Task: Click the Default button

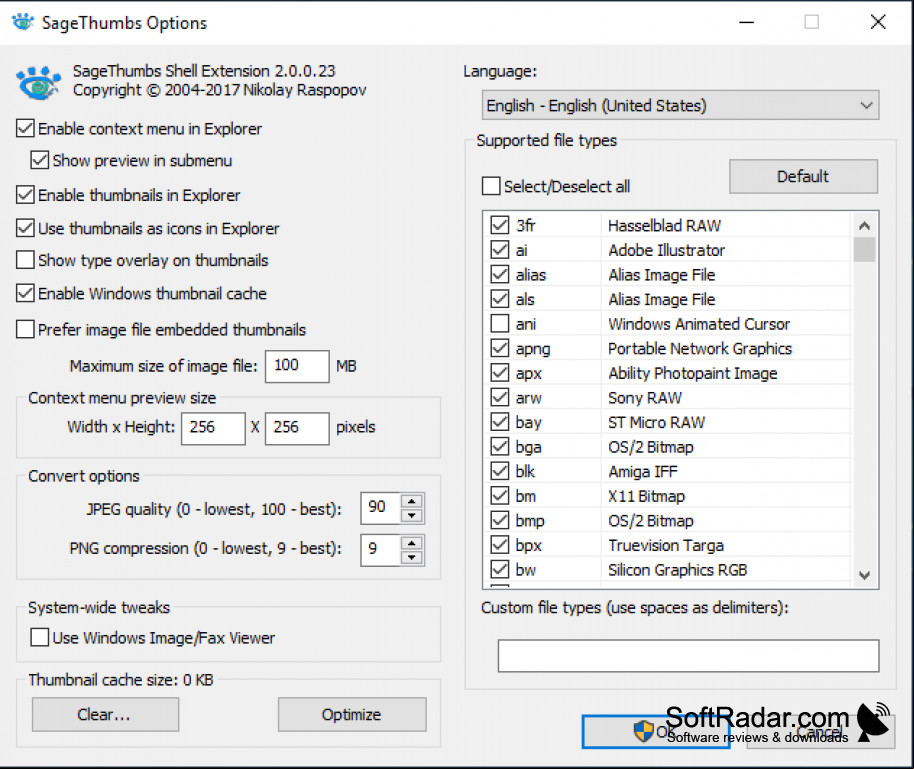Action: [x=803, y=176]
